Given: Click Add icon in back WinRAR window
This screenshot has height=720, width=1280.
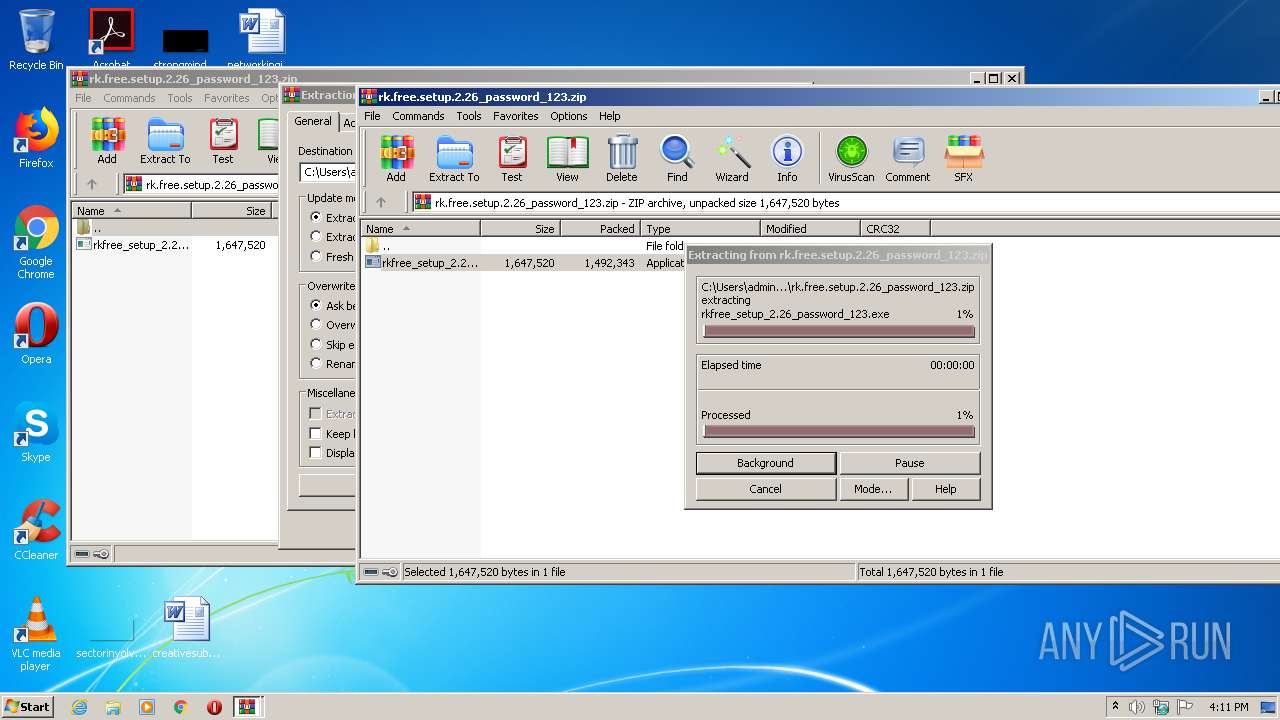Looking at the screenshot, I should pos(107,141).
